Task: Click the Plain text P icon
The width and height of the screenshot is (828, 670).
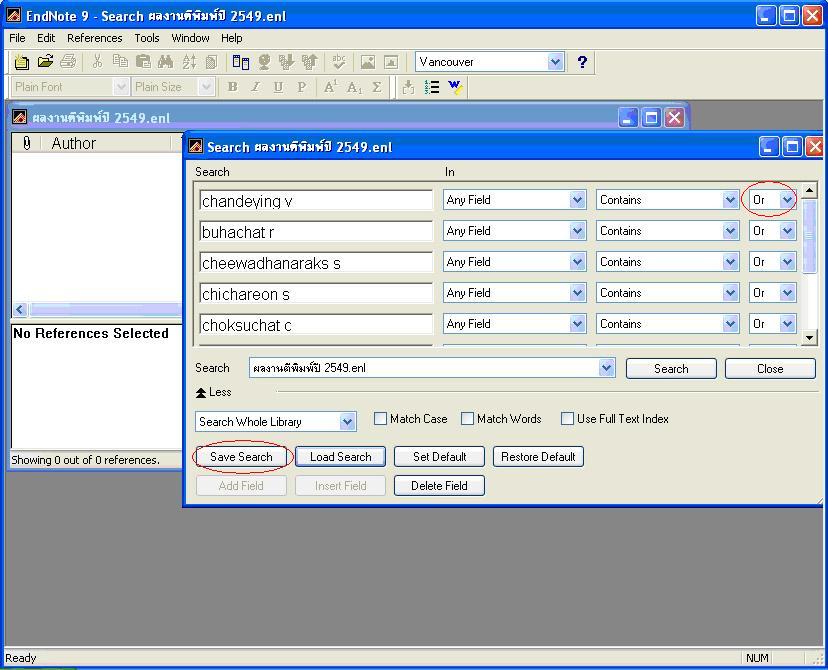Action: (302, 87)
